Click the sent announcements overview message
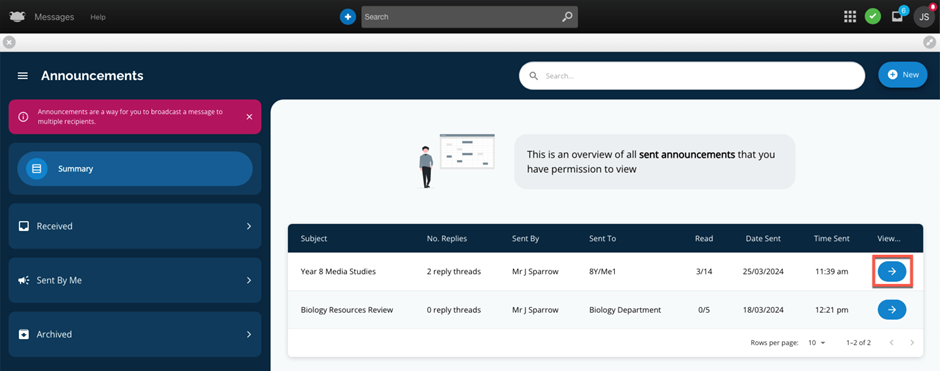940x371 pixels. [655, 162]
